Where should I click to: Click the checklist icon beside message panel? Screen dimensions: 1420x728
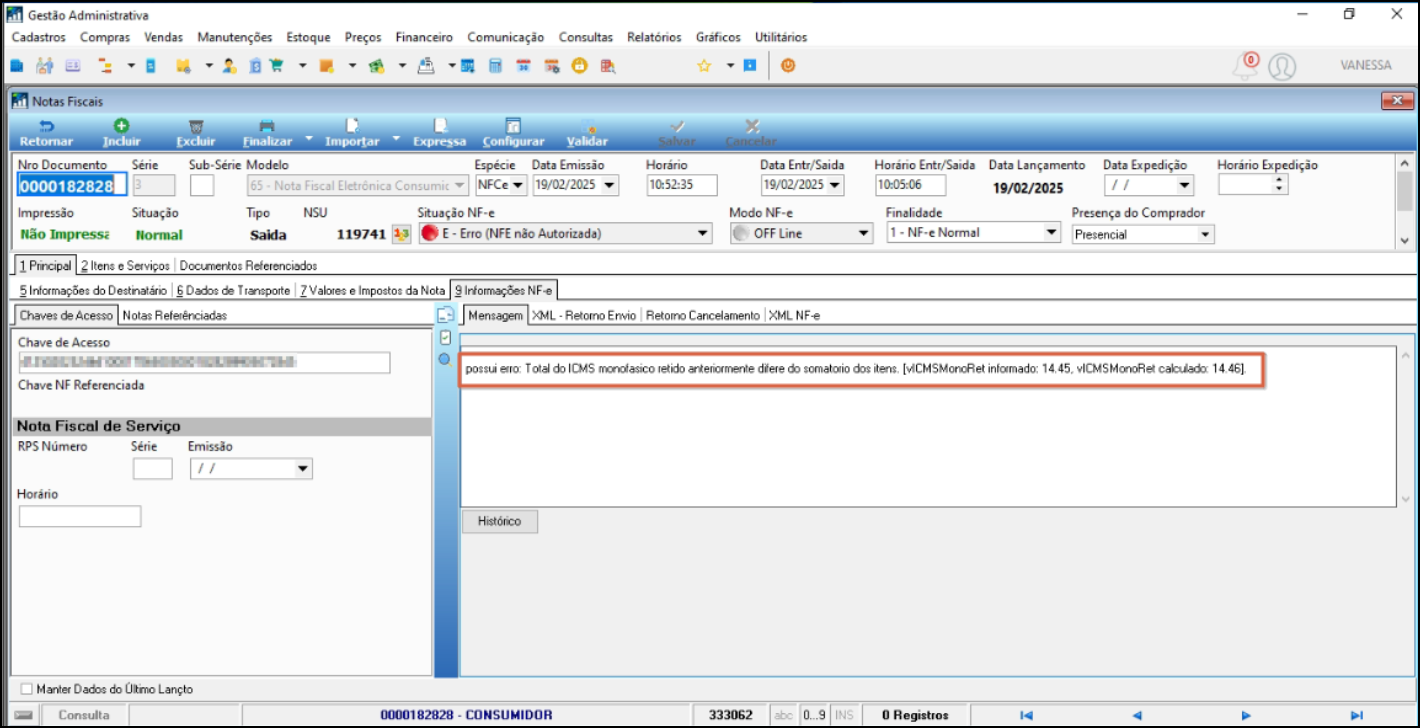tap(445, 337)
